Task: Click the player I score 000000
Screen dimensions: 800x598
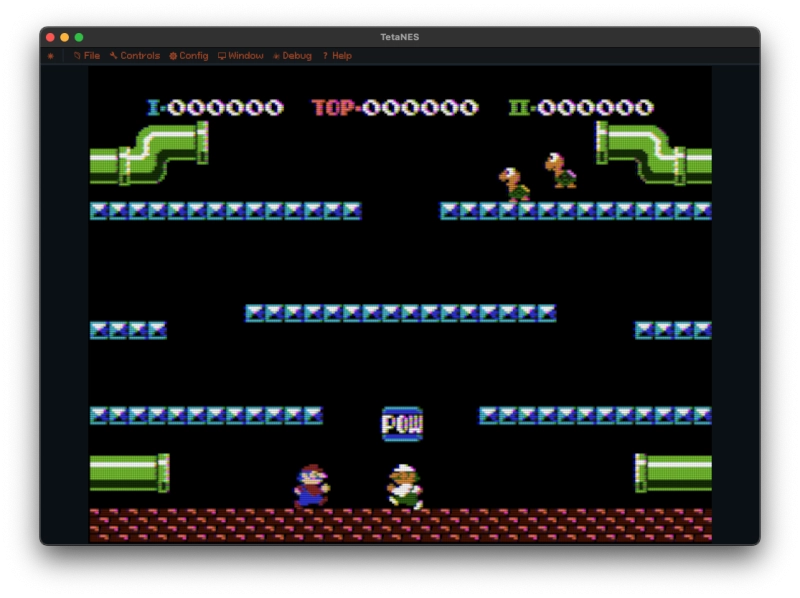Action: click(x=225, y=107)
